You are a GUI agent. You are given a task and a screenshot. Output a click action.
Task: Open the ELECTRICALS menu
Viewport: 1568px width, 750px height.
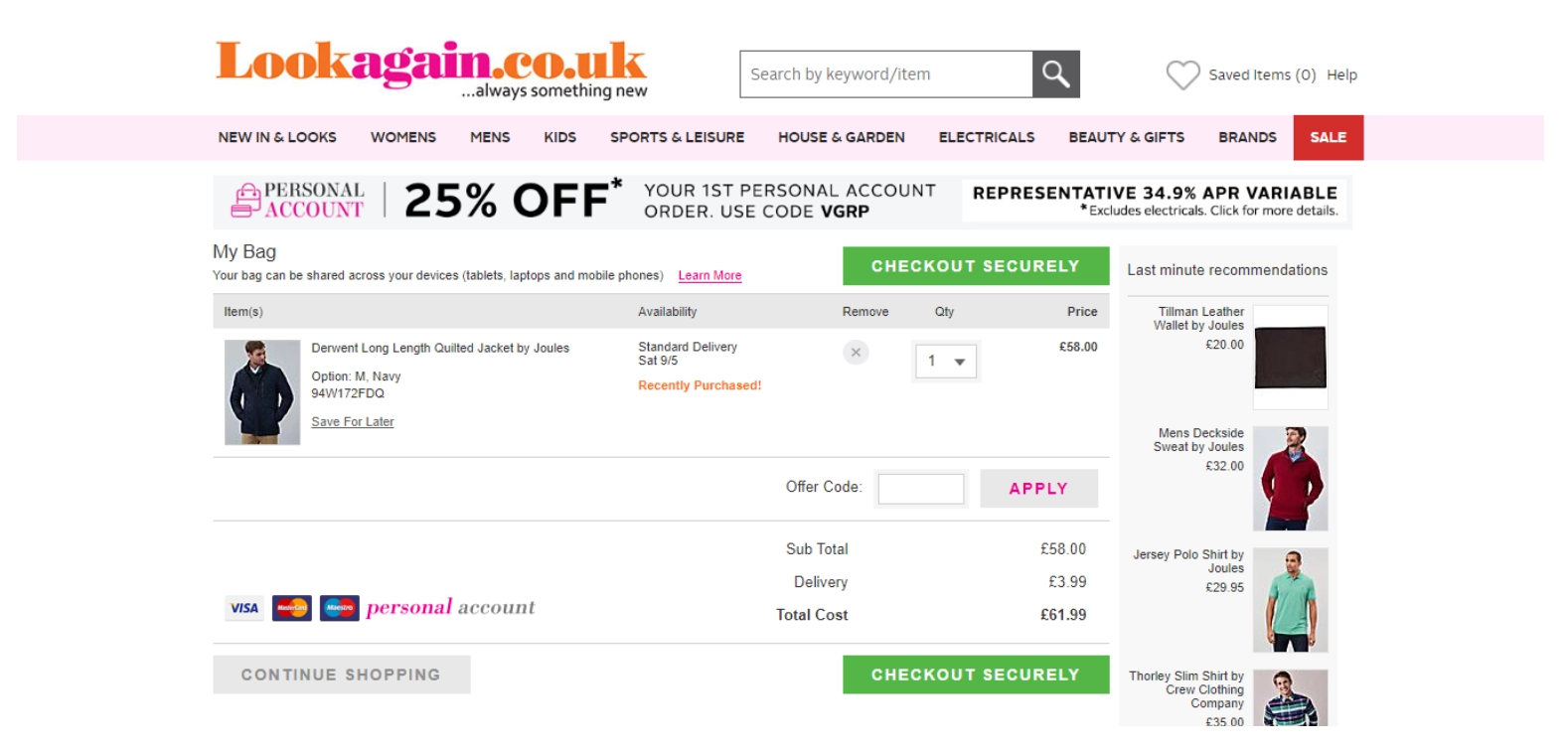pos(987,137)
